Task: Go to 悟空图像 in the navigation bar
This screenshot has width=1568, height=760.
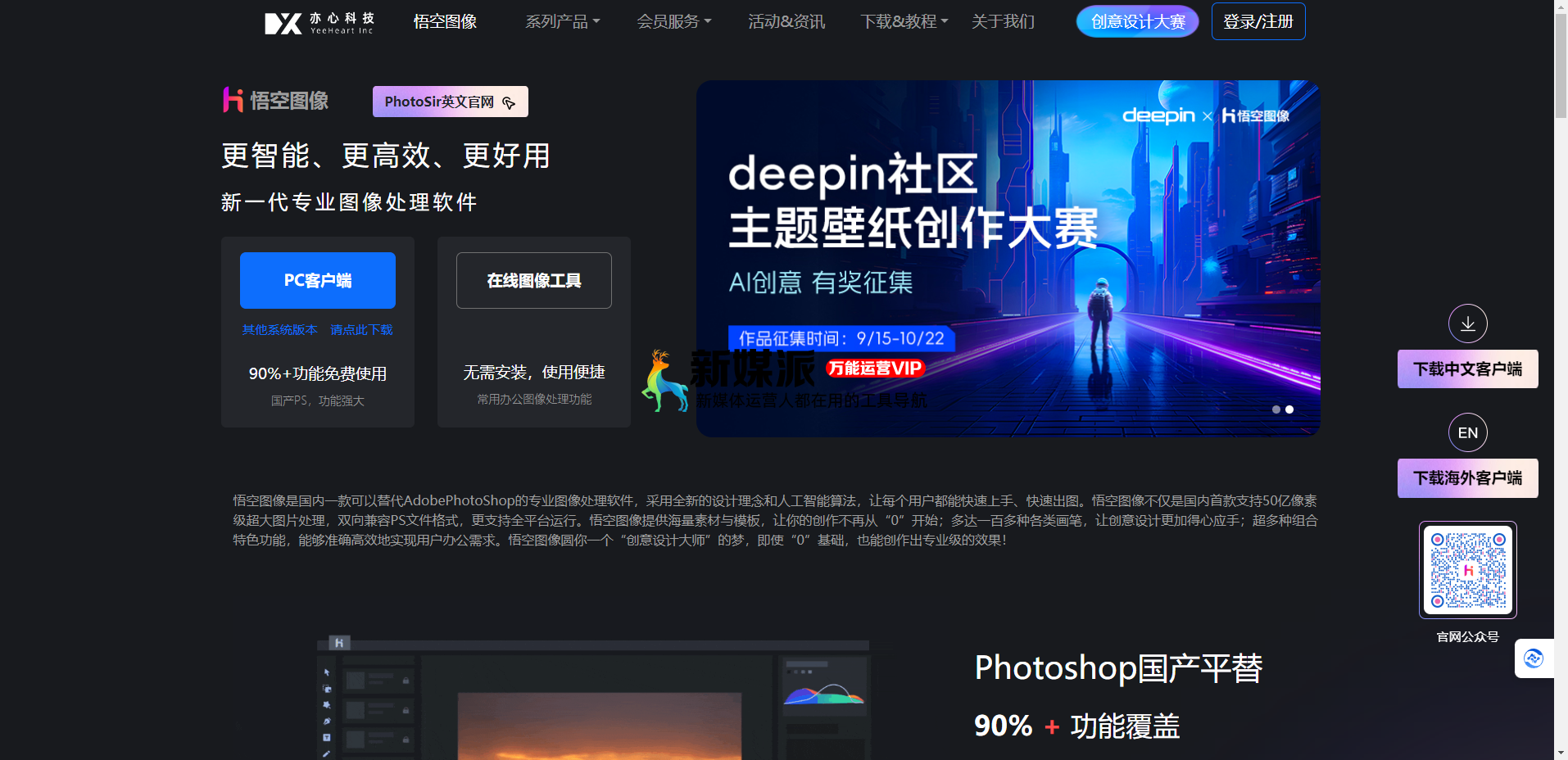Action: 445,22
